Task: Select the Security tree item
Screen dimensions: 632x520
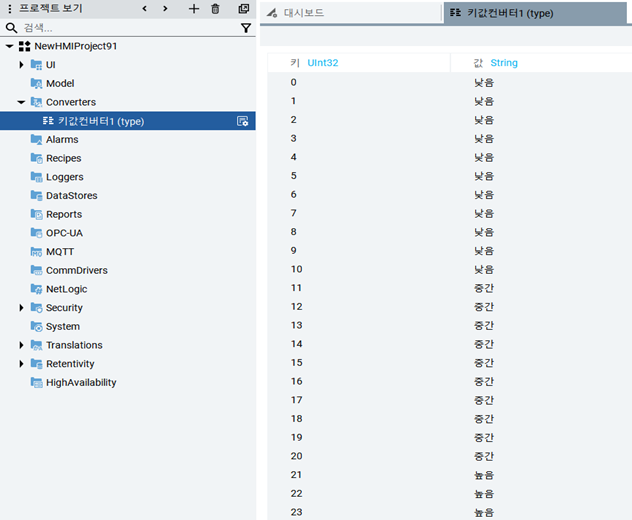Action: click(x=64, y=308)
